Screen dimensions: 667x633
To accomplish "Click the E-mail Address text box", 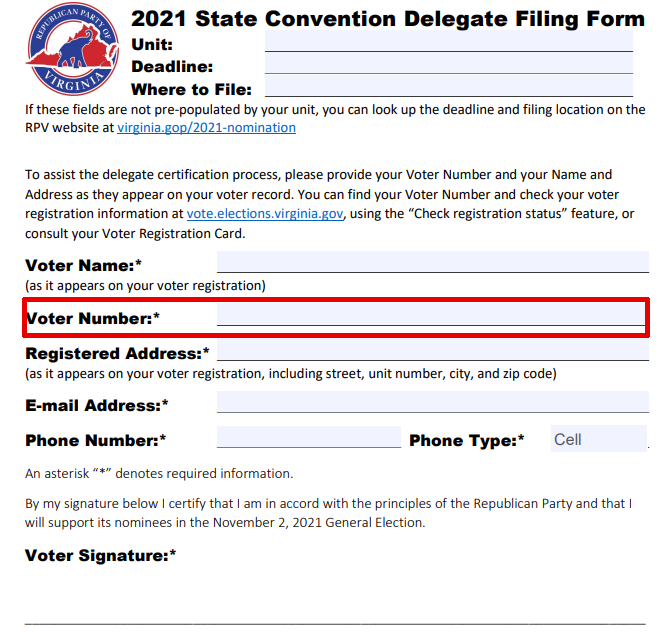I will point(432,403).
